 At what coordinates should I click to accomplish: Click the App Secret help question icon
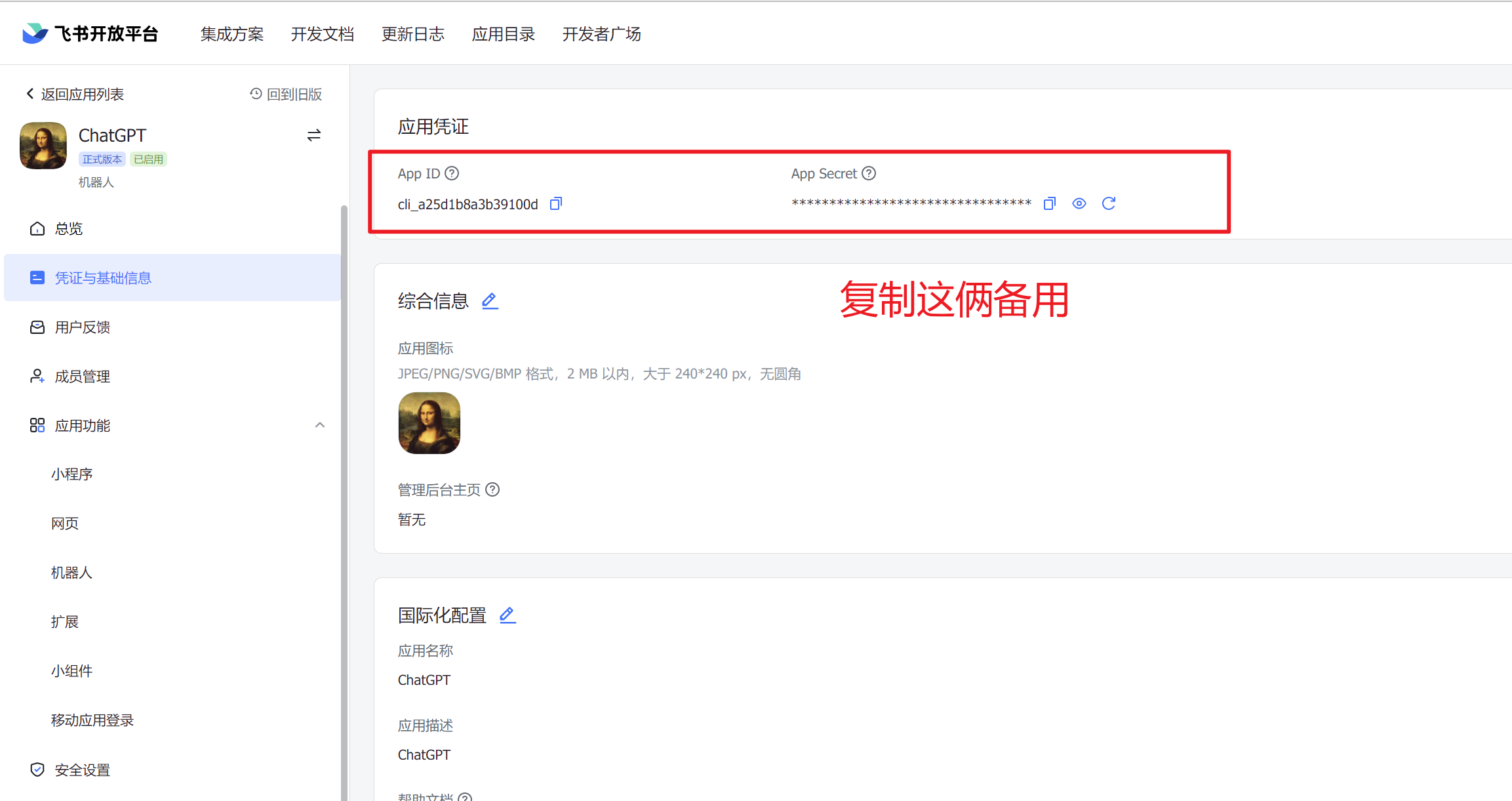pyautogui.click(x=869, y=173)
